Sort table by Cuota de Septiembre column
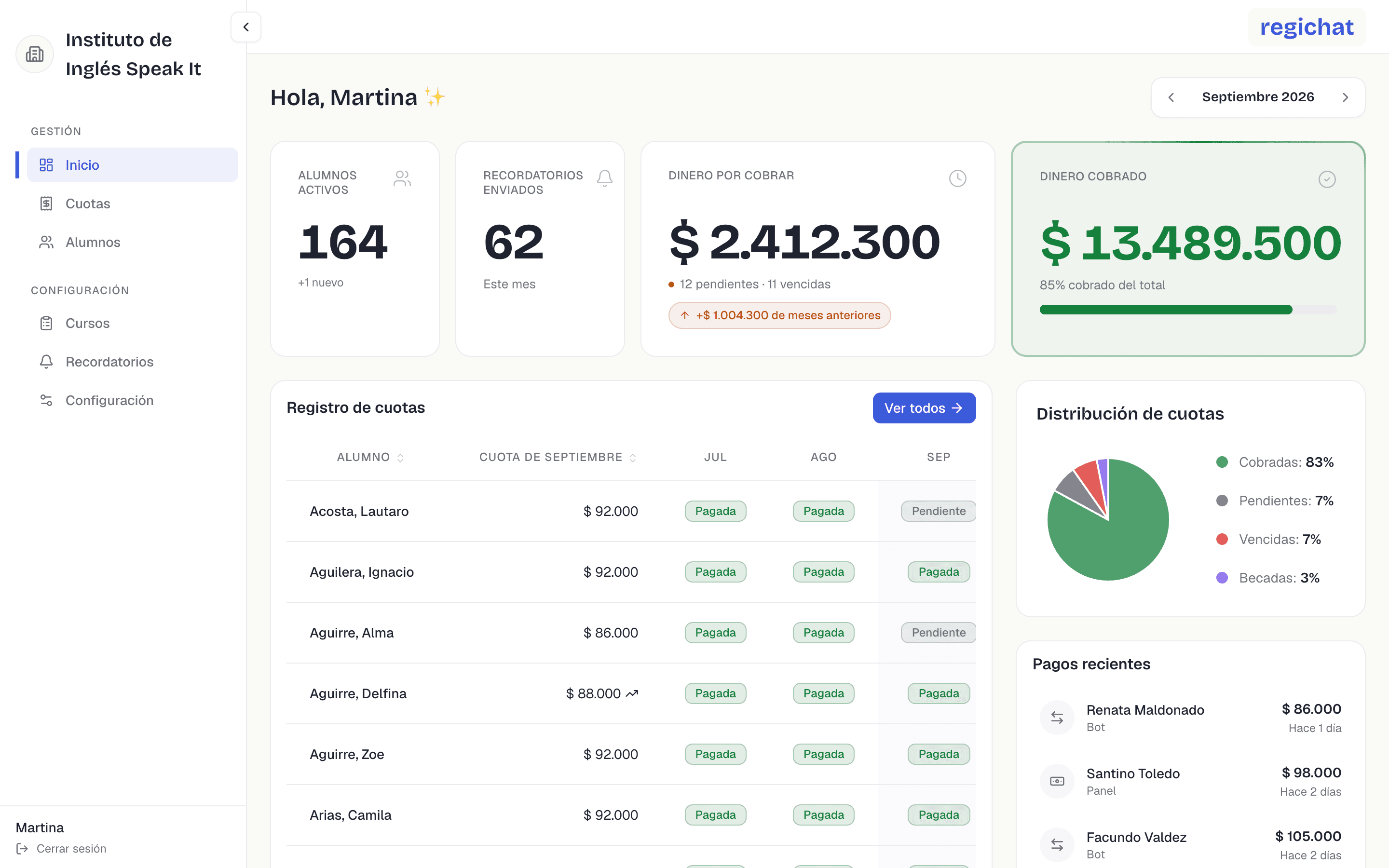Viewport: 1389px width, 868px height. point(558,457)
